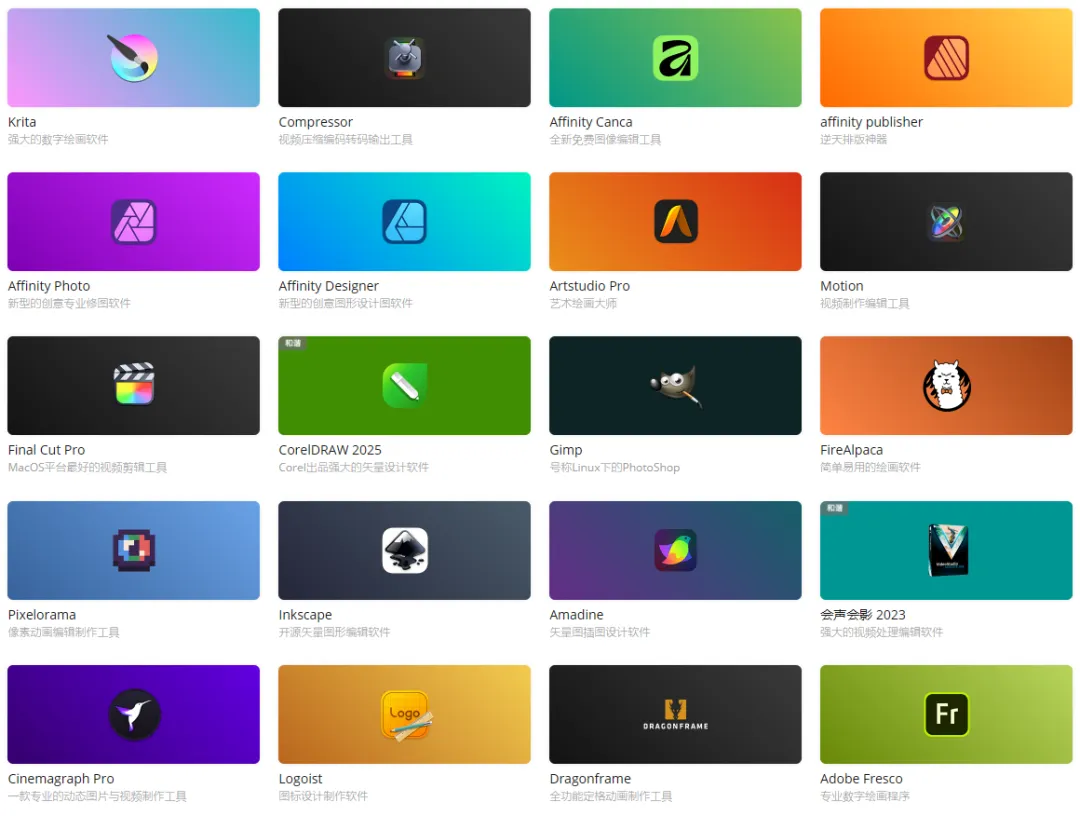Click description 开源矢量图形编辑软件
1080x816 pixels.
[x=334, y=631]
